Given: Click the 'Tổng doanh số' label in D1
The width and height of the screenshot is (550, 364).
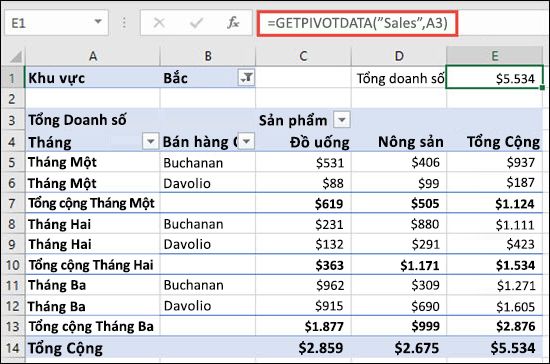Looking at the screenshot, I should click(x=400, y=78).
